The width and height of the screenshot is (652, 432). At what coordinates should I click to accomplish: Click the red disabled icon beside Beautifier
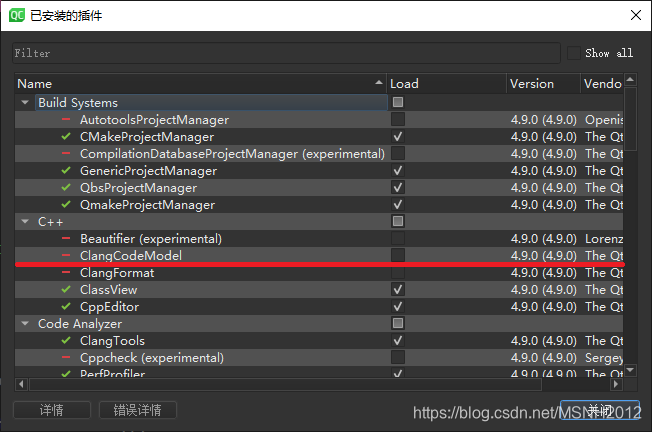pyautogui.click(x=66, y=239)
